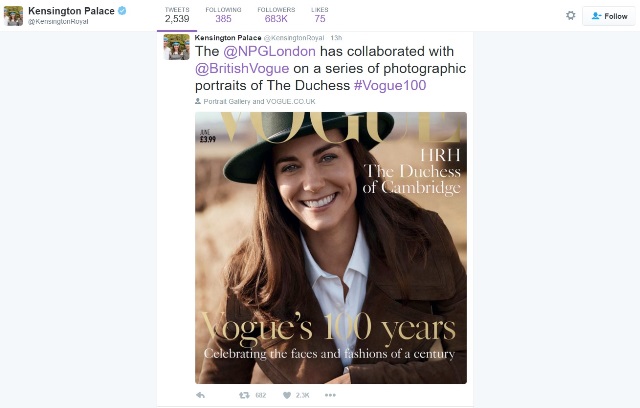The width and height of the screenshot is (640, 408).
Task: Open the Vogue cover image
Action: pos(330,247)
